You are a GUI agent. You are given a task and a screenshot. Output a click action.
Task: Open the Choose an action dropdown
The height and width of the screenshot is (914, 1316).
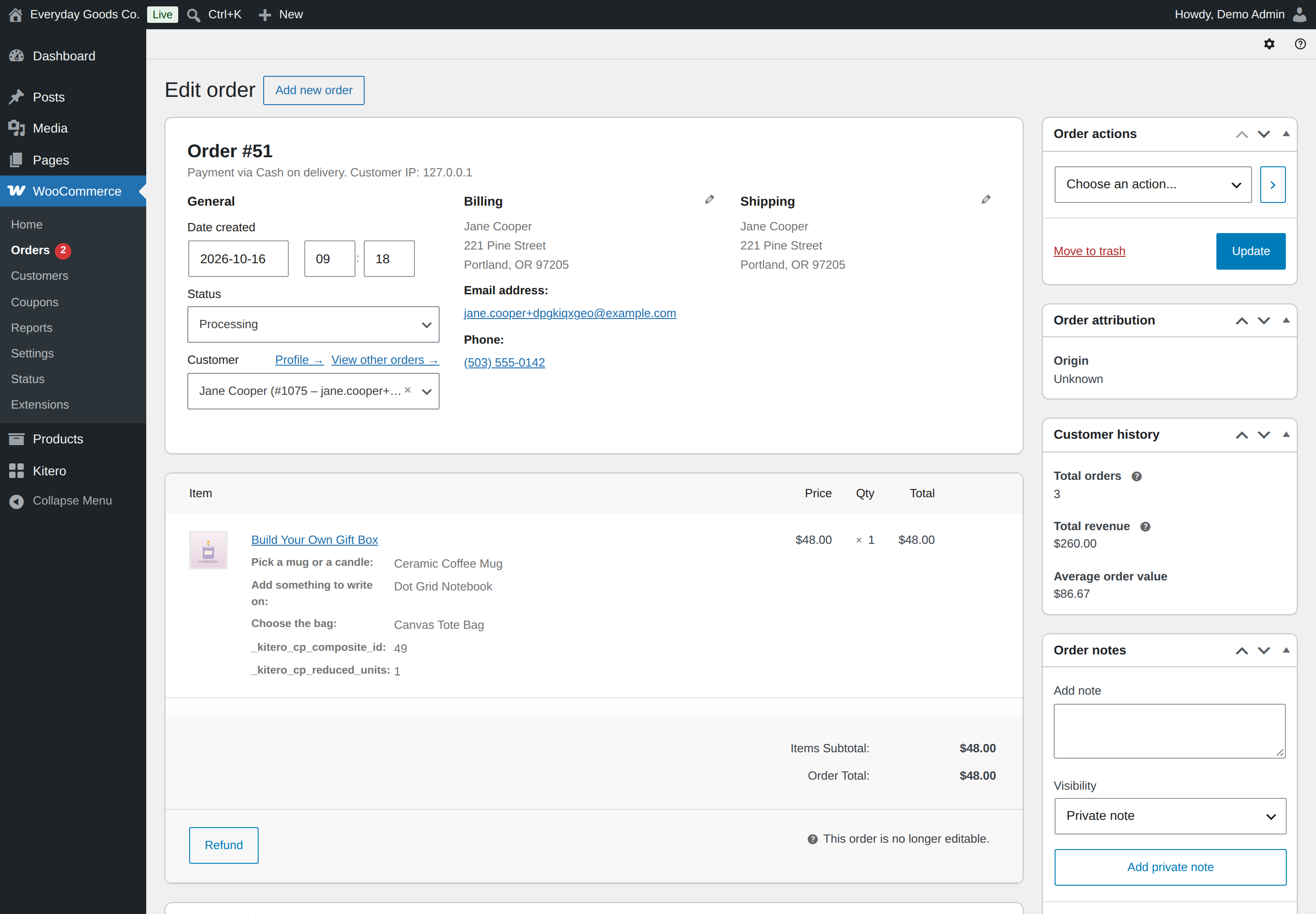[1153, 185]
